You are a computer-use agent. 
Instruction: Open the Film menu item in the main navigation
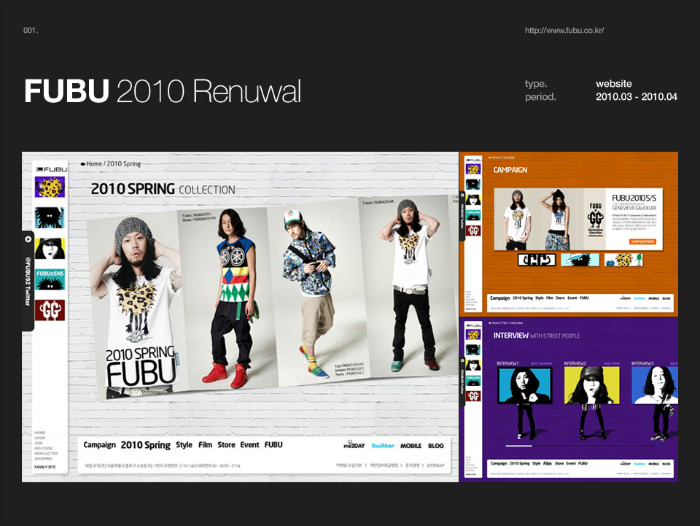tap(205, 445)
